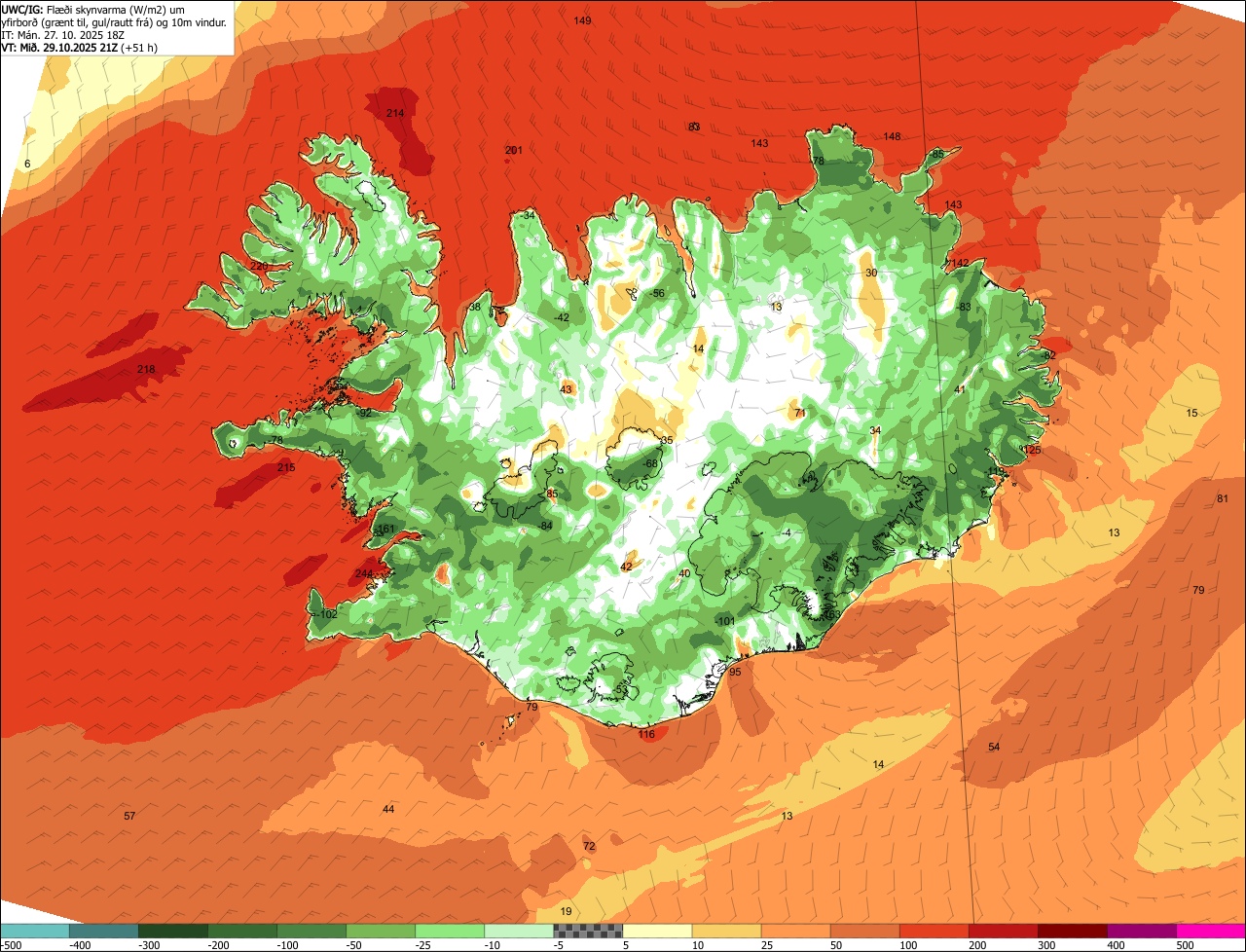Image resolution: width=1246 pixels, height=952 pixels.
Task: Click the value -68 in central Iceland
Action: 651,463
